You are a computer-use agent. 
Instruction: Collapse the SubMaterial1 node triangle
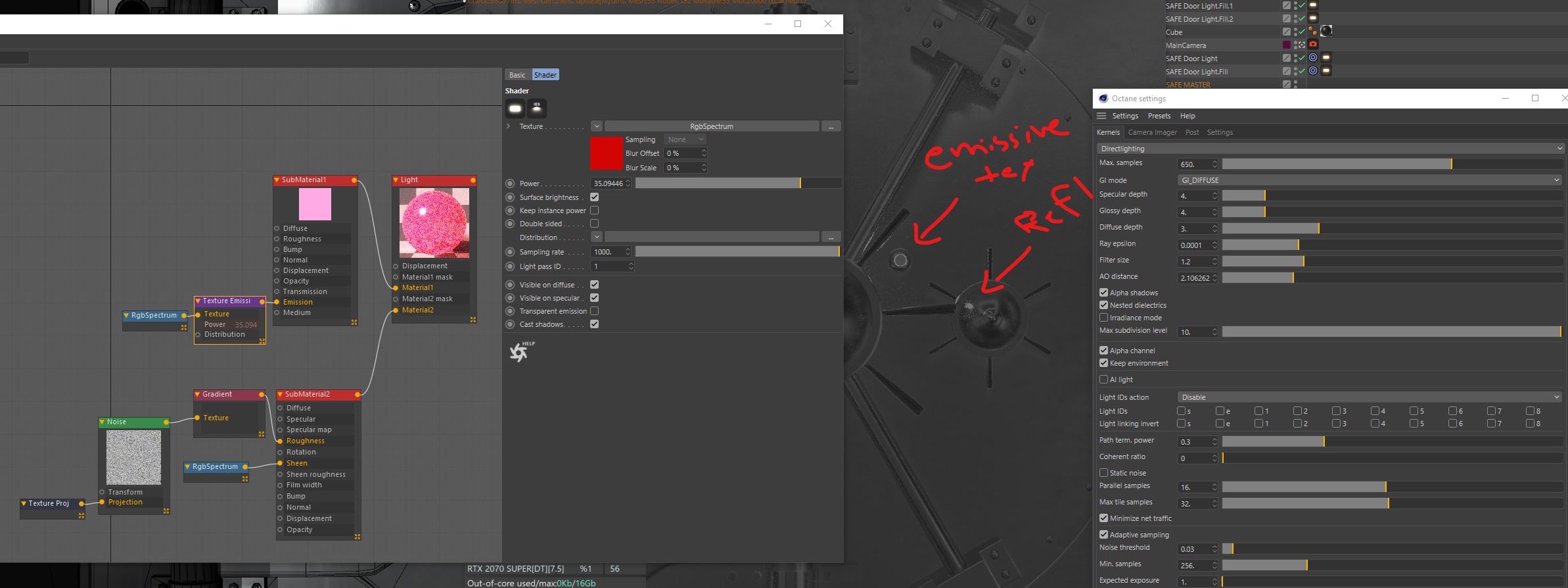pyautogui.click(x=278, y=180)
